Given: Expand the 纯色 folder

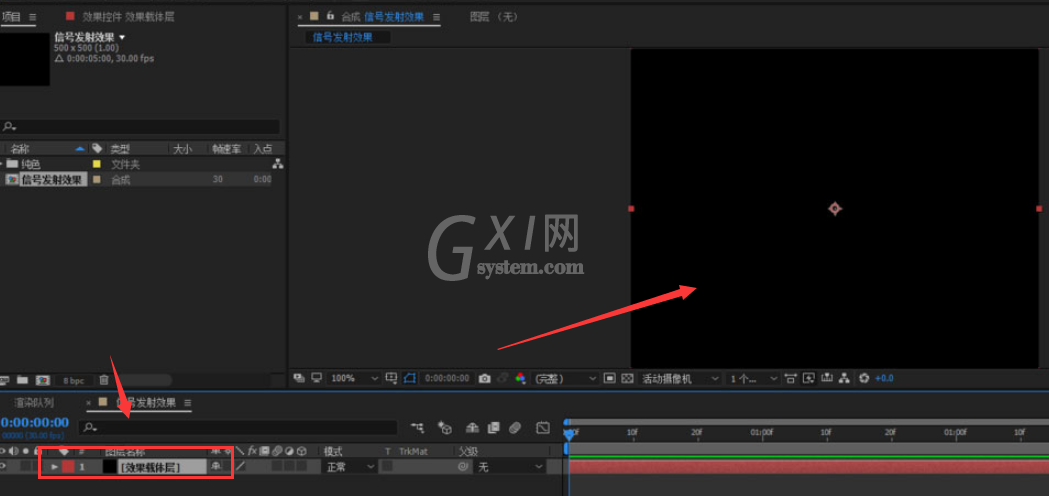Looking at the screenshot, I should [2, 164].
